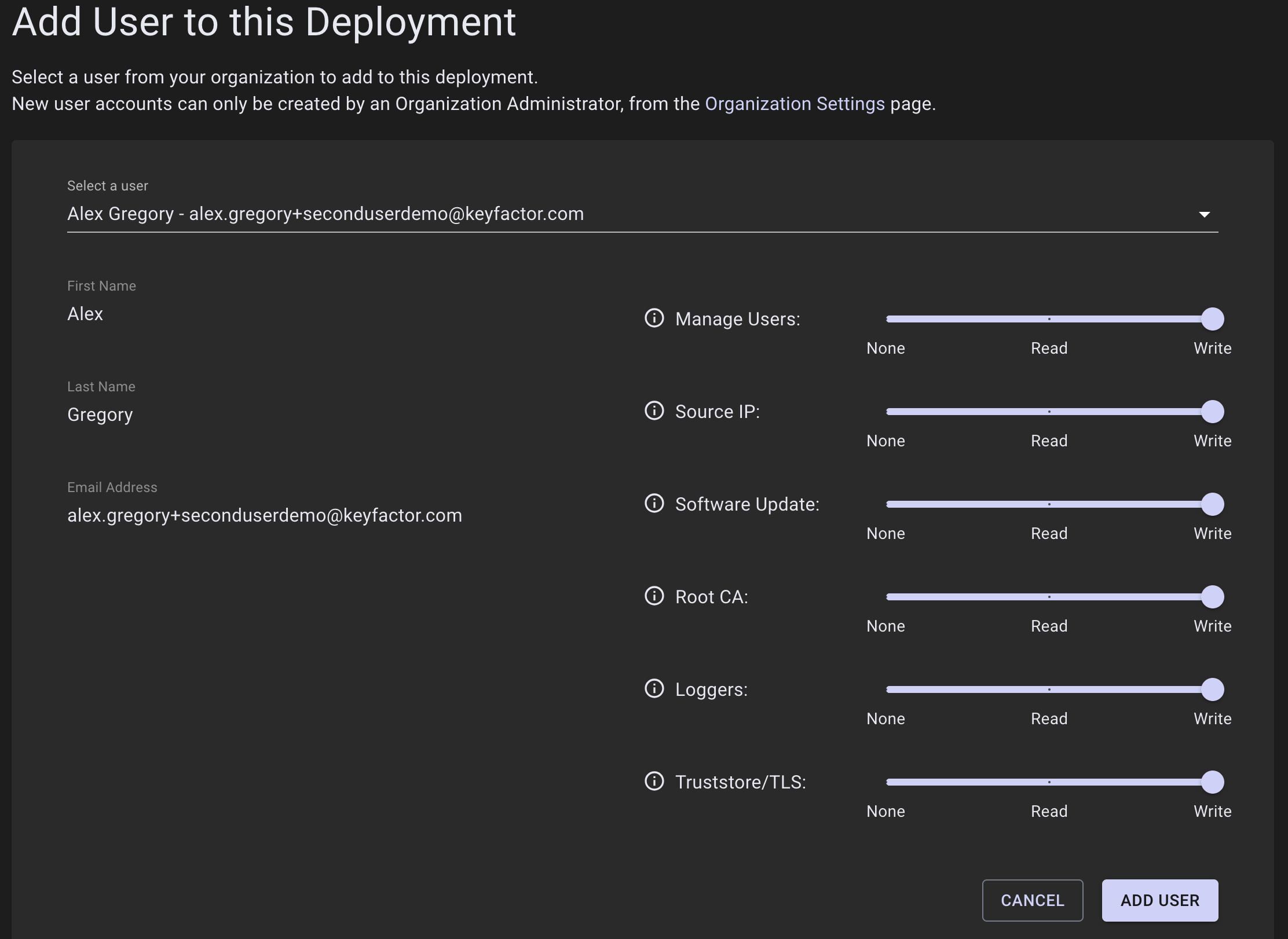Set Loggers permission to Read
Screen dimensions: 1288x939
[x=1049, y=689]
